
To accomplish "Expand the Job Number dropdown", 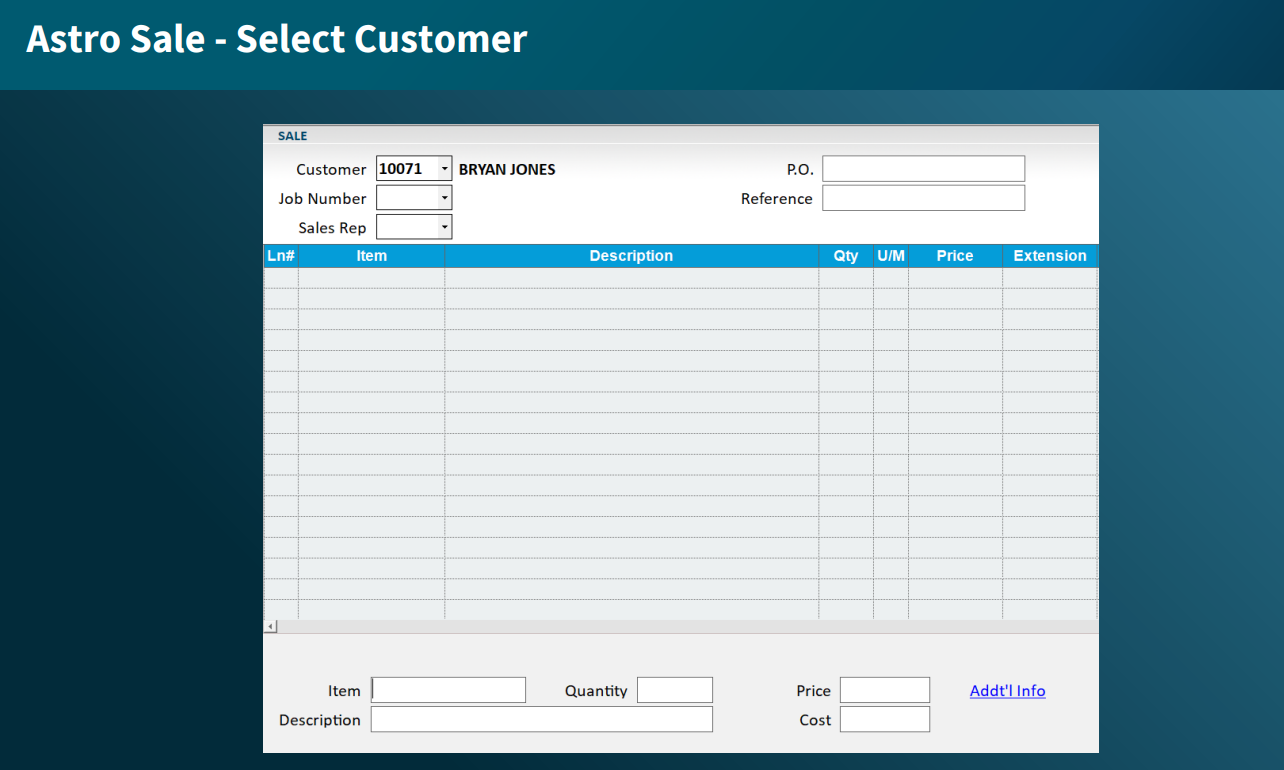I will pos(445,198).
